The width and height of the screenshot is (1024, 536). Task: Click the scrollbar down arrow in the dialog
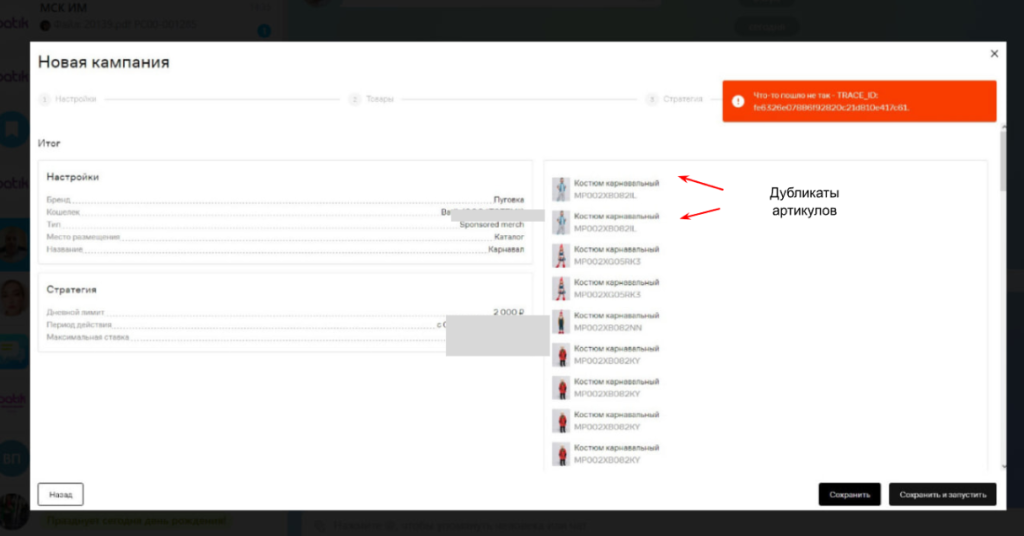(1002, 465)
